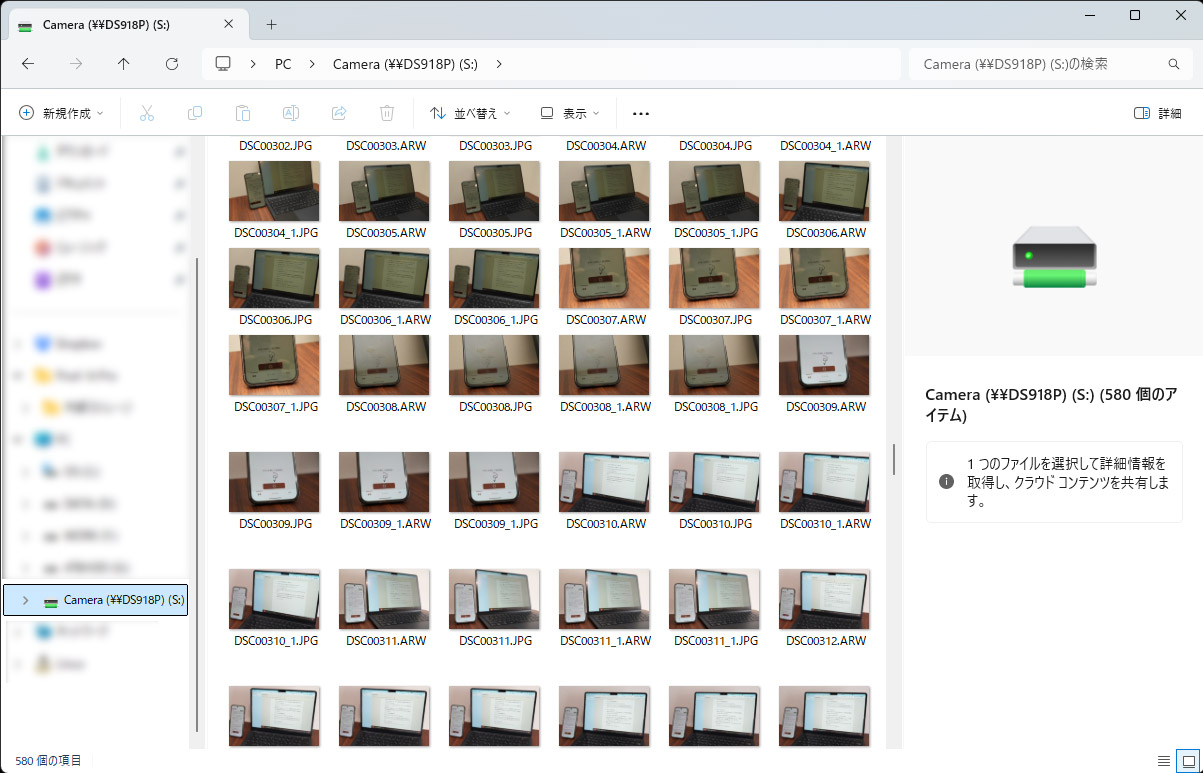Select the DSC00305.ARW thumbnail
The height and width of the screenshot is (773, 1203).
(x=384, y=191)
